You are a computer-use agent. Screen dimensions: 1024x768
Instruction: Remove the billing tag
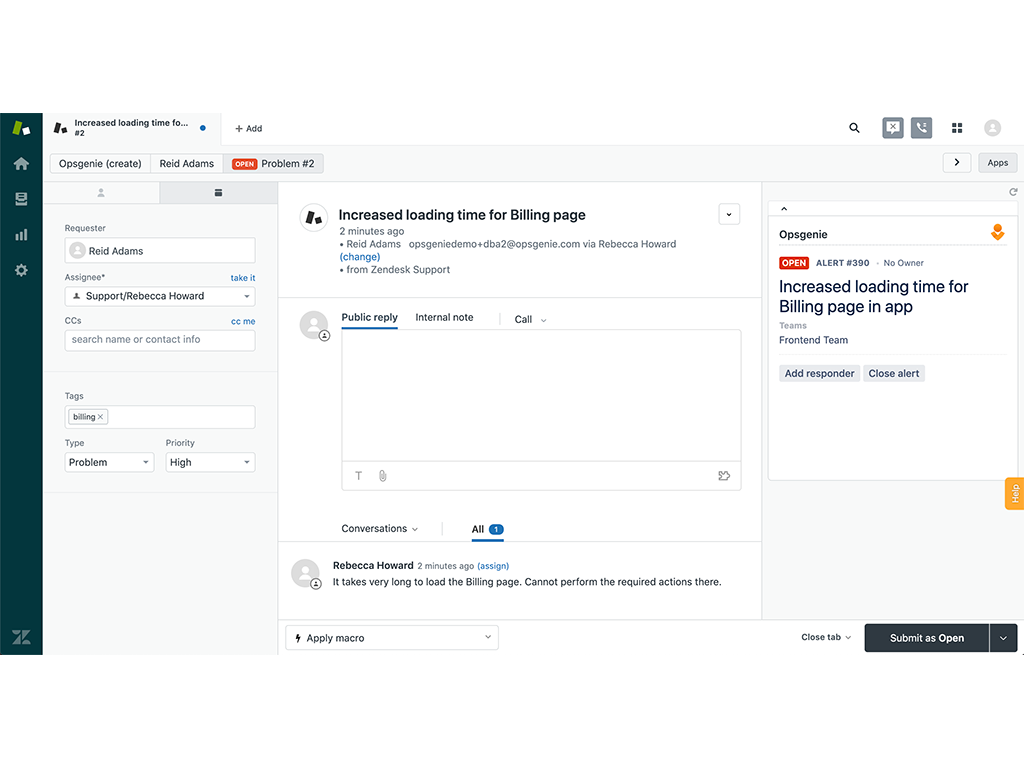101,417
